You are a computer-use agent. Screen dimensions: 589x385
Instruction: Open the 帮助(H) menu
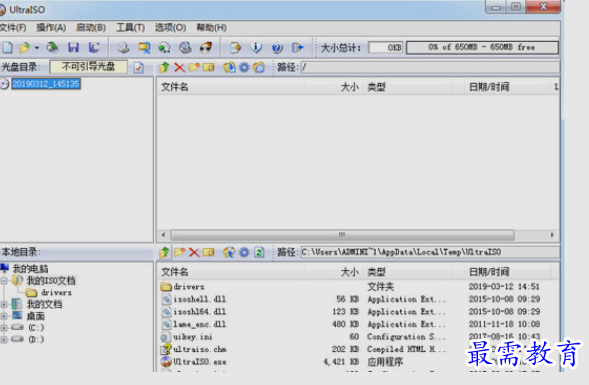(211, 27)
